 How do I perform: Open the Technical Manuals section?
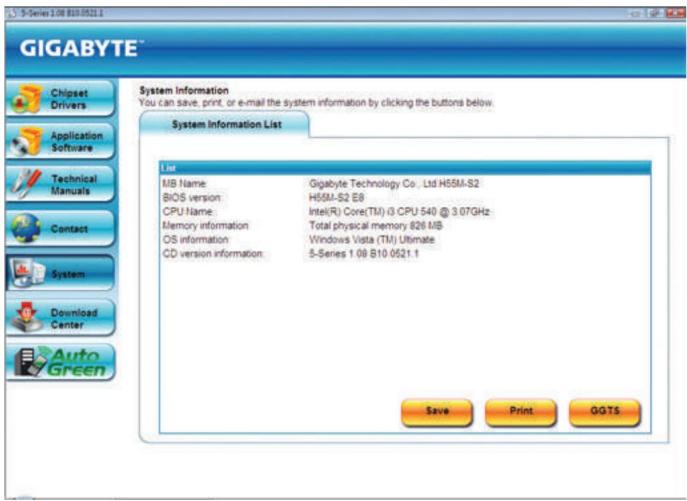click(x=60, y=184)
